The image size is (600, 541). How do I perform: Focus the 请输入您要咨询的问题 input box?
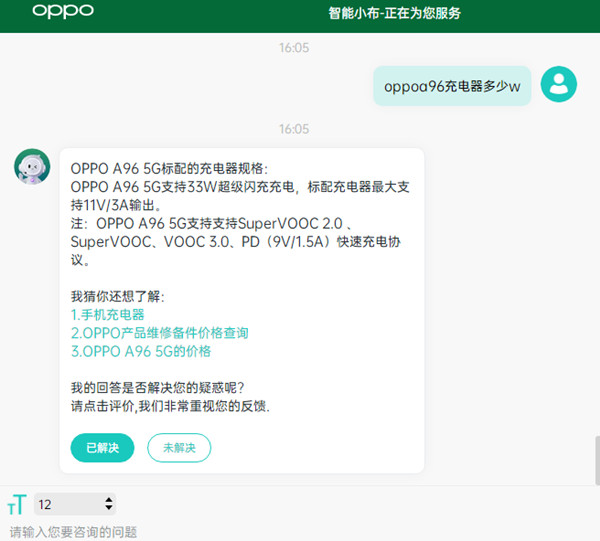[200, 531]
